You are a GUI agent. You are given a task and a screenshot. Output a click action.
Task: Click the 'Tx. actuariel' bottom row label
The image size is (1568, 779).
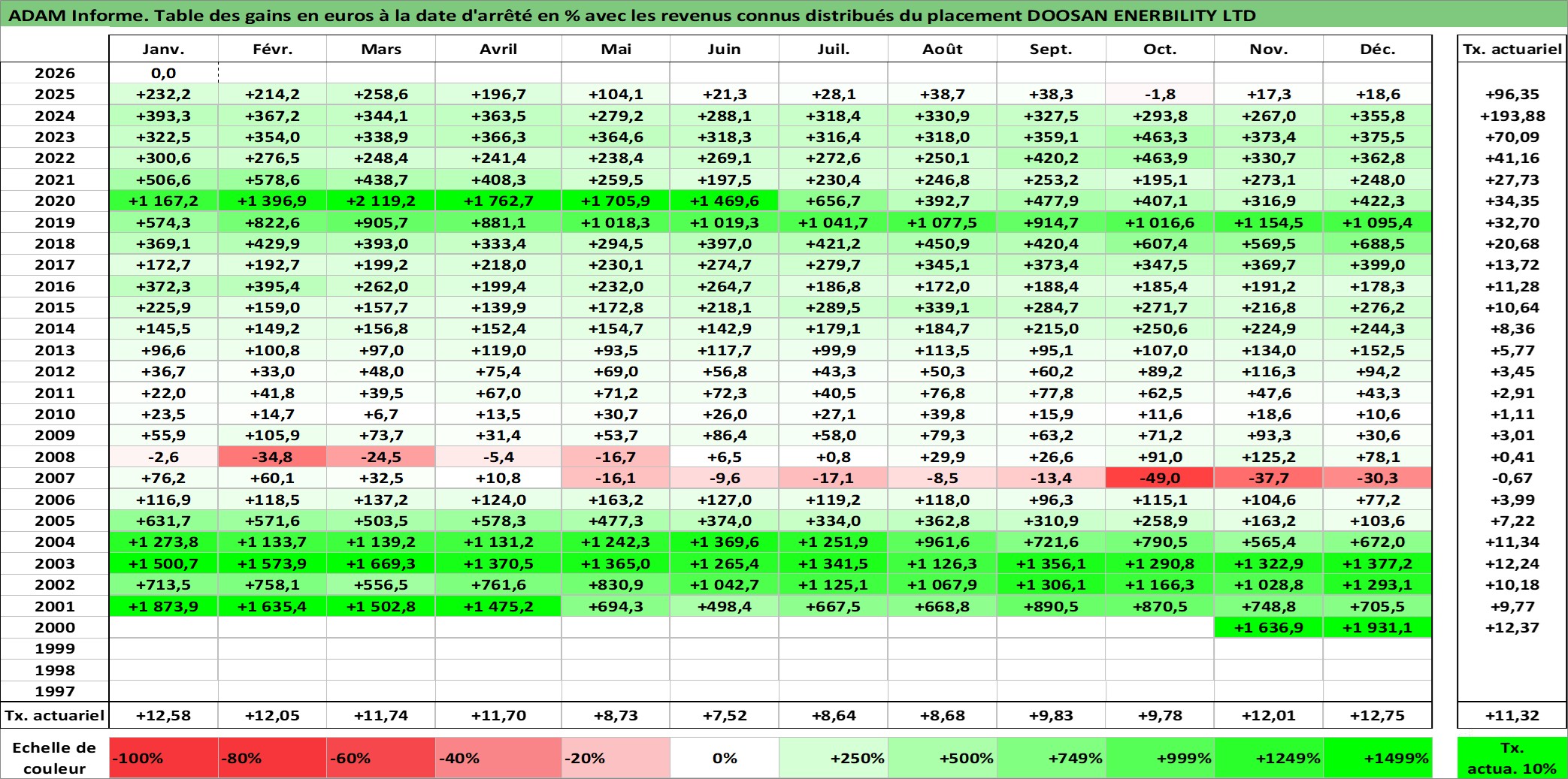pyautogui.click(x=55, y=715)
